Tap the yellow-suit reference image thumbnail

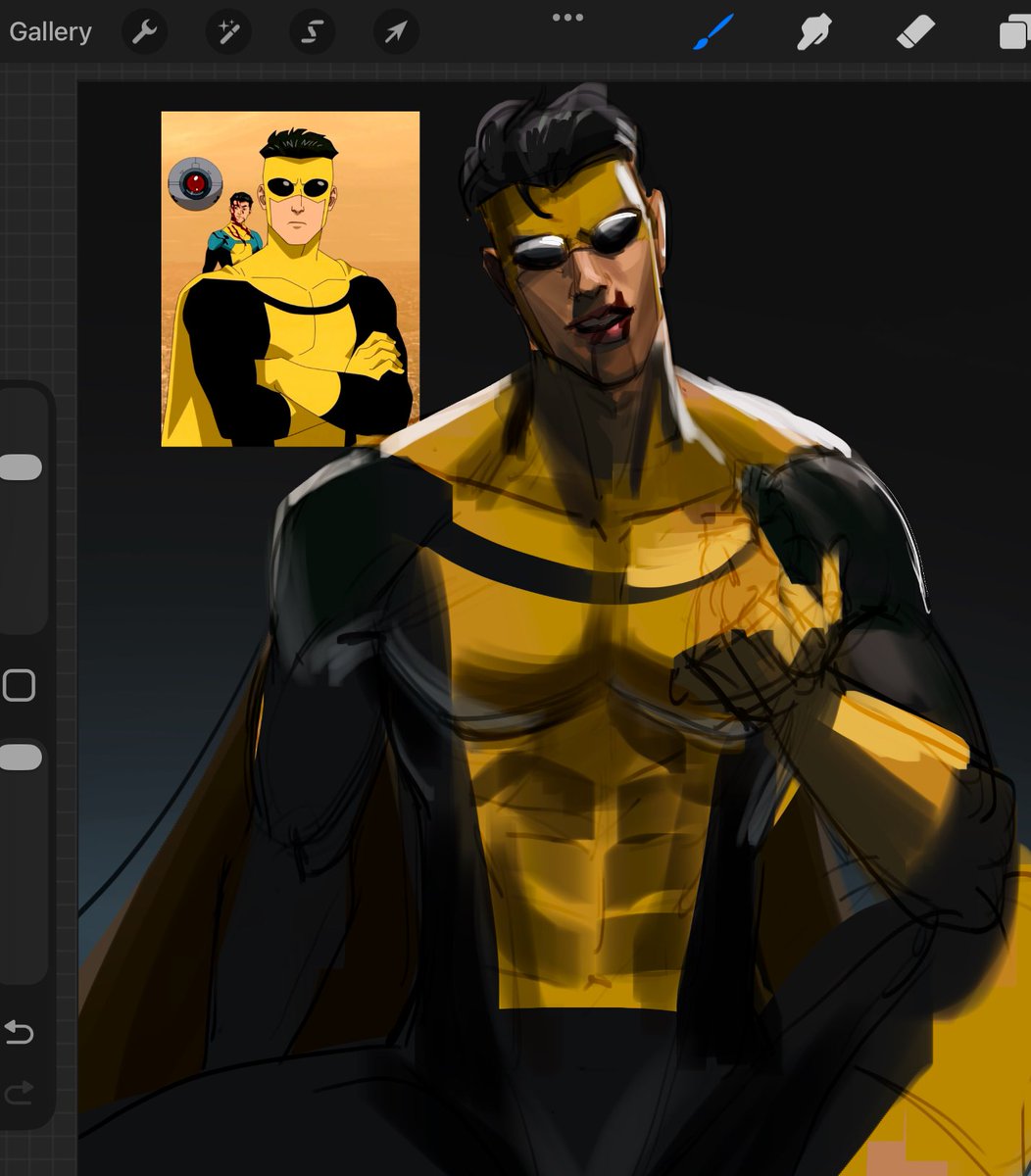[x=290, y=279]
